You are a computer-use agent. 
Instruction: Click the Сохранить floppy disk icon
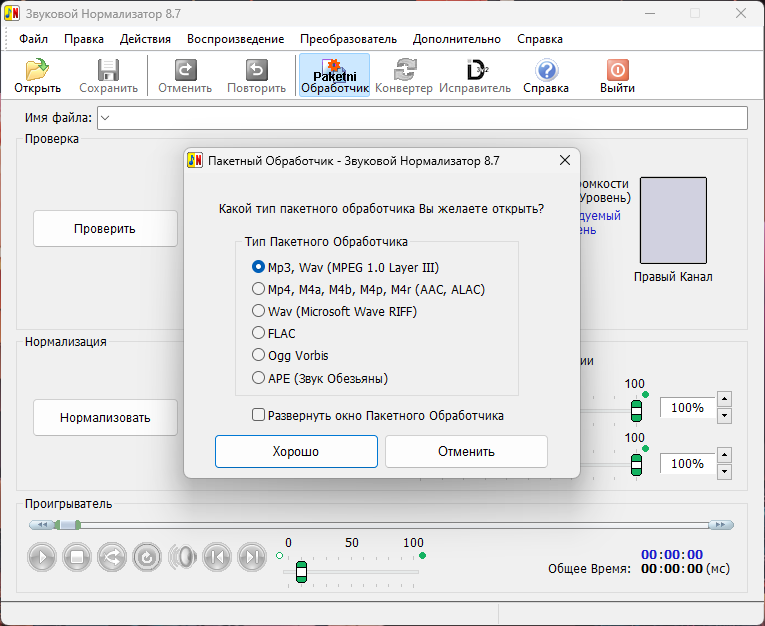pyautogui.click(x=108, y=70)
